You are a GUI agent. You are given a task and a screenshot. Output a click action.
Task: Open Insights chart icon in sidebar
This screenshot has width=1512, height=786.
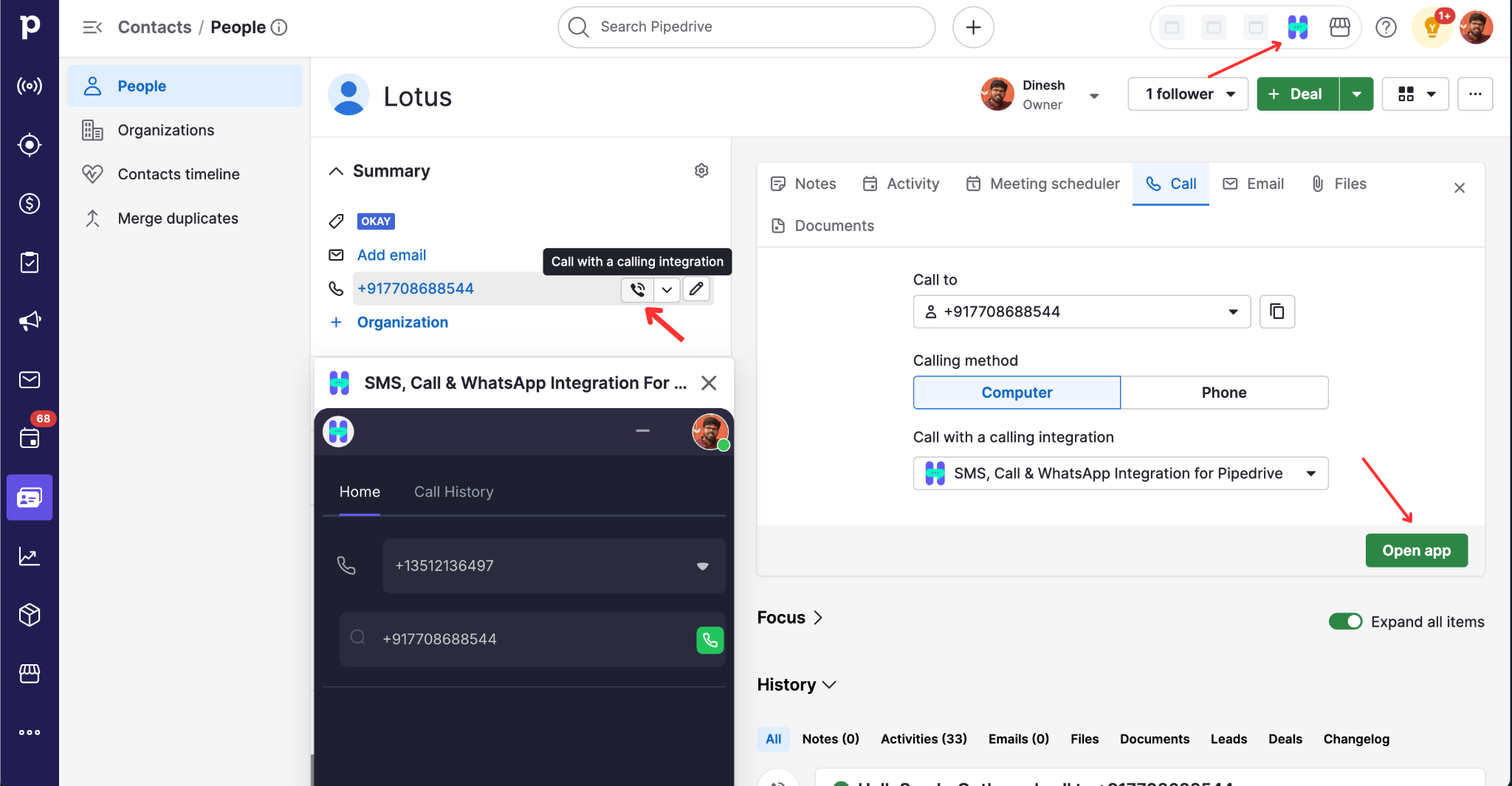click(30, 556)
